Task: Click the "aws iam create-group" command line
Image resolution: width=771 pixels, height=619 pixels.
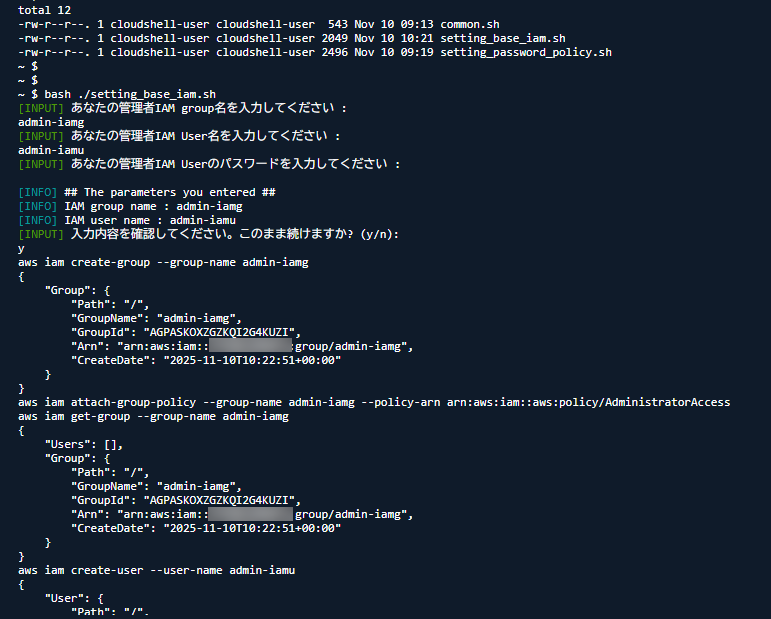Action: tap(163, 262)
